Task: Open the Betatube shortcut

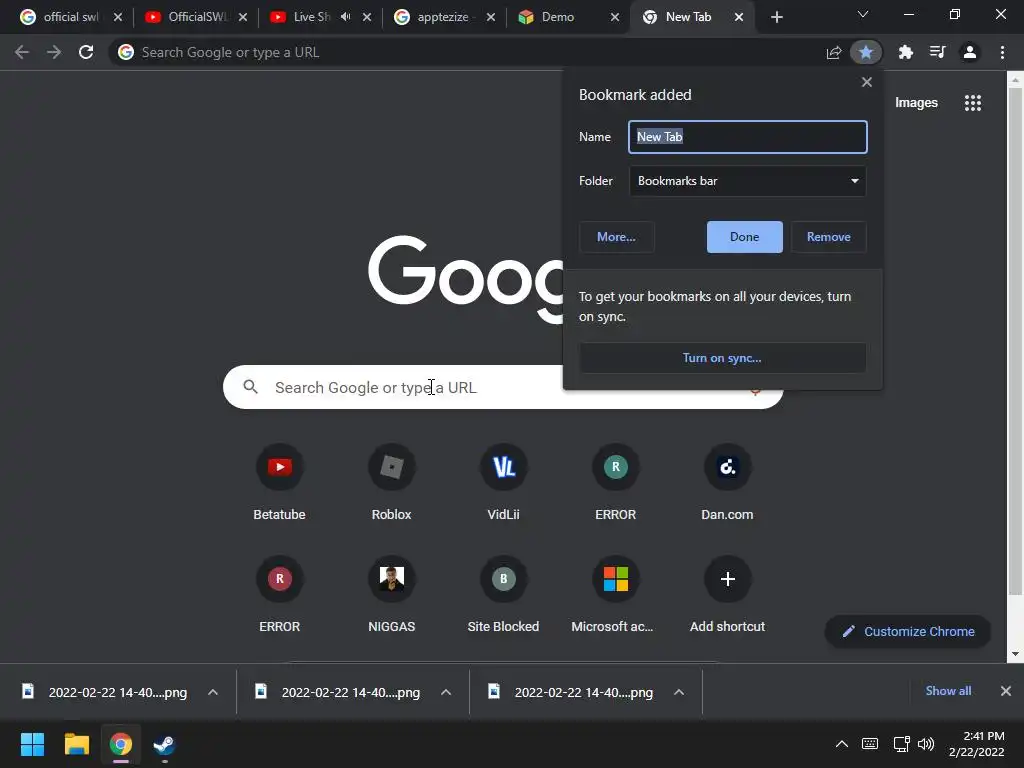Action: 280,482
